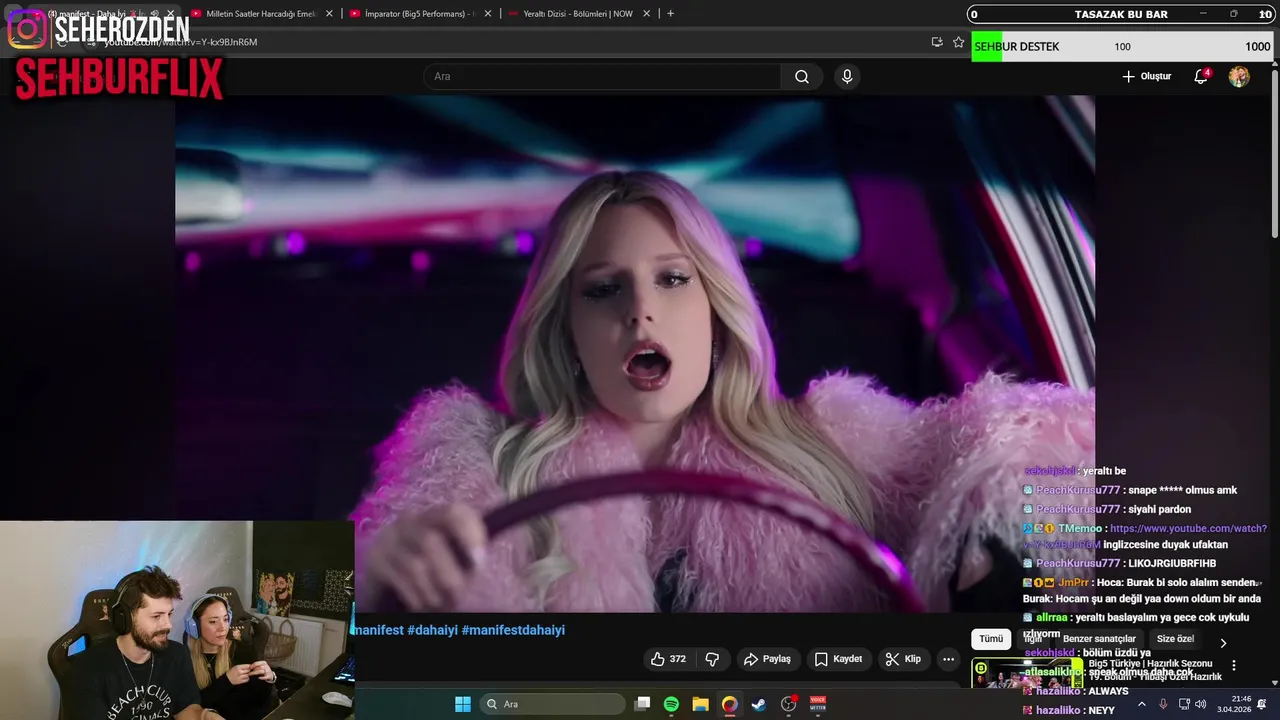Open a new browser tab with plus

pyautogui.click(x=670, y=14)
